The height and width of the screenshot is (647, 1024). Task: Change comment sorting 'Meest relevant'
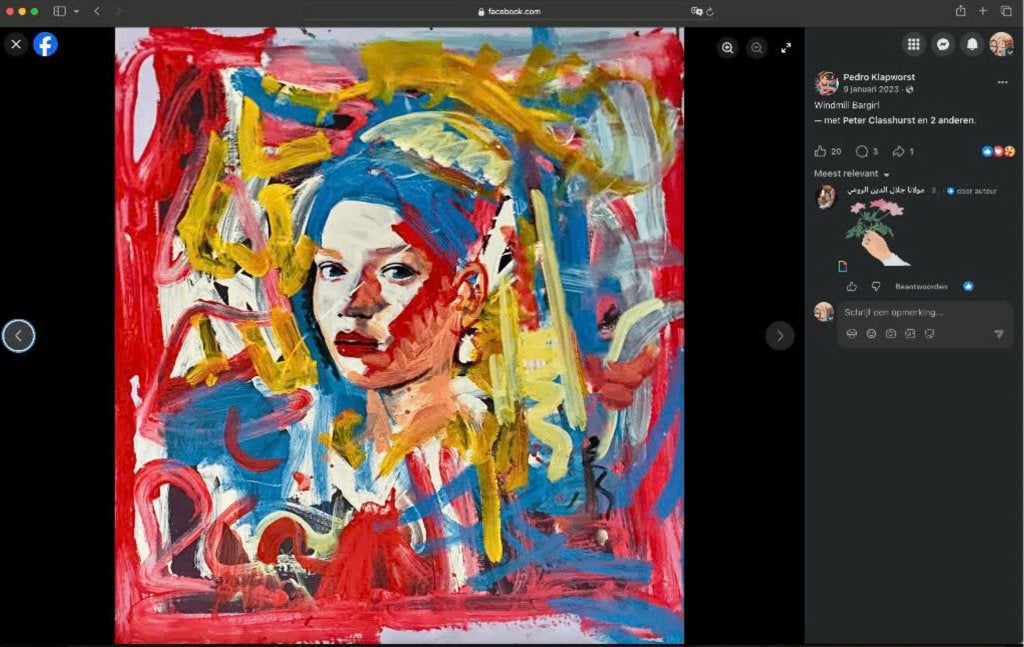(852, 174)
